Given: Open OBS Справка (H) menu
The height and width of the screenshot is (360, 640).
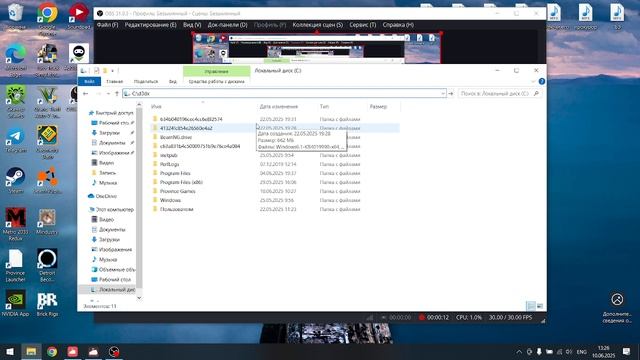Looking at the screenshot, I should [x=398, y=25].
